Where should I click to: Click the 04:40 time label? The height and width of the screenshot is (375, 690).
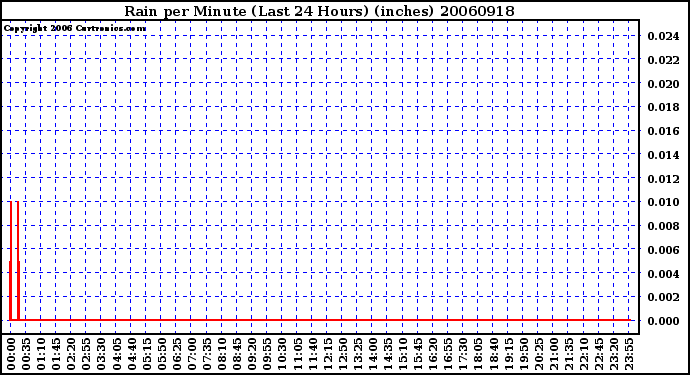coord(132,354)
